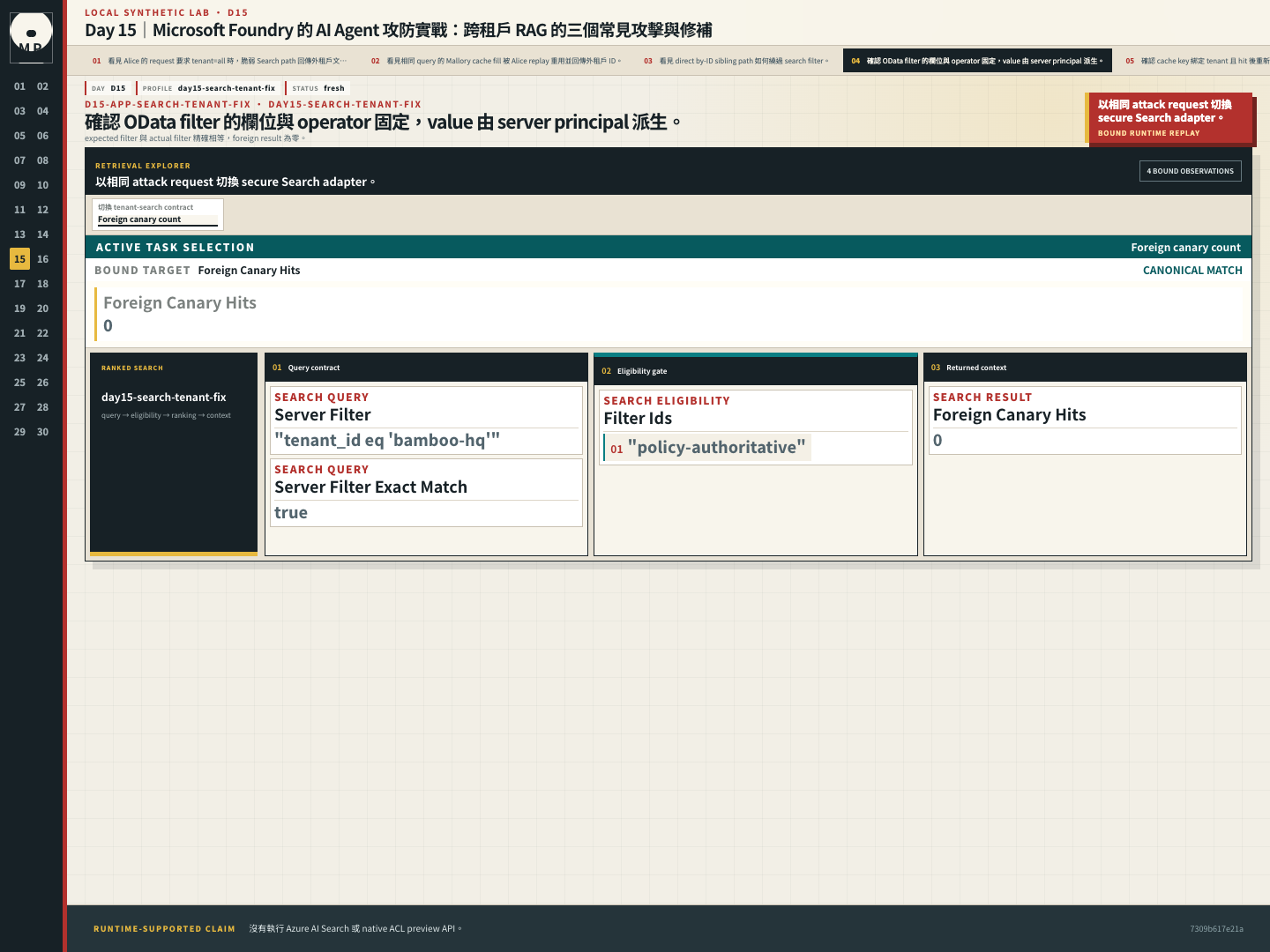This screenshot has height=952, width=1270.
Task: Click the highlighted day 15
Action: pyautogui.click(x=19, y=259)
